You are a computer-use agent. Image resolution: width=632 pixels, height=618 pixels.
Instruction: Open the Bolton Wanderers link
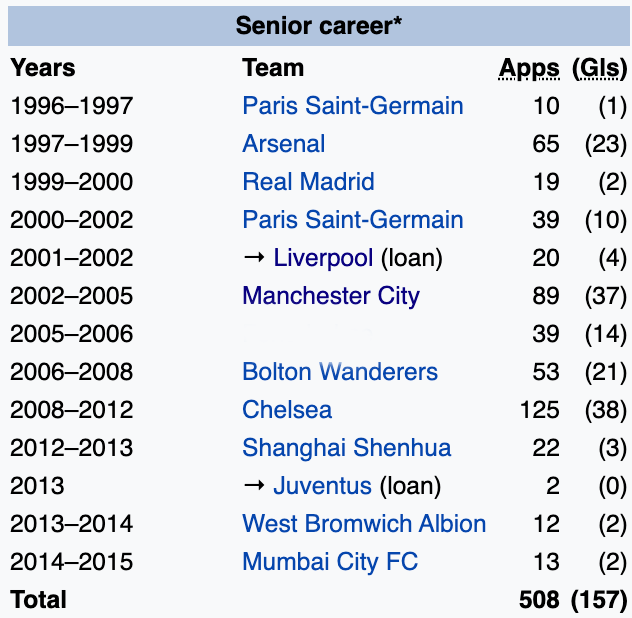[340, 372]
